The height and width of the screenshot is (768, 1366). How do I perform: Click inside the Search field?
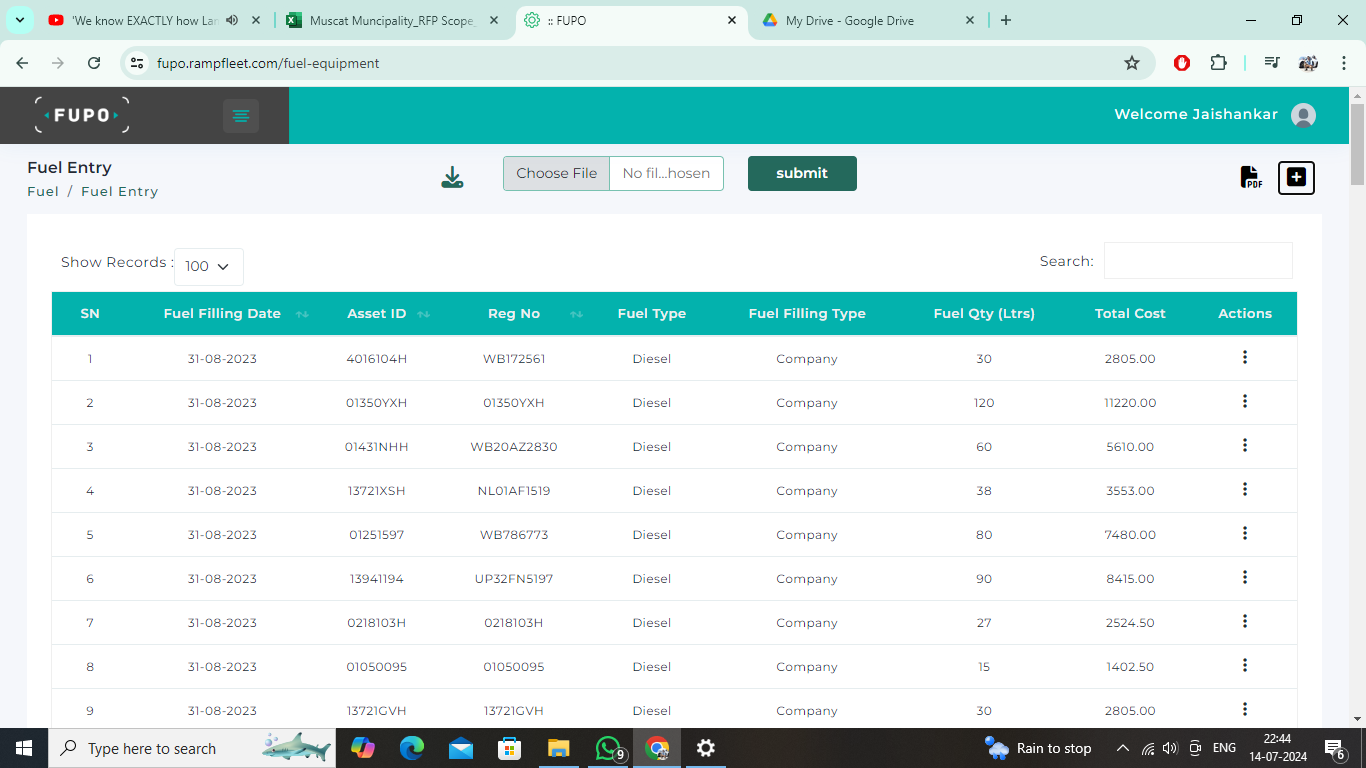click(x=1198, y=260)
